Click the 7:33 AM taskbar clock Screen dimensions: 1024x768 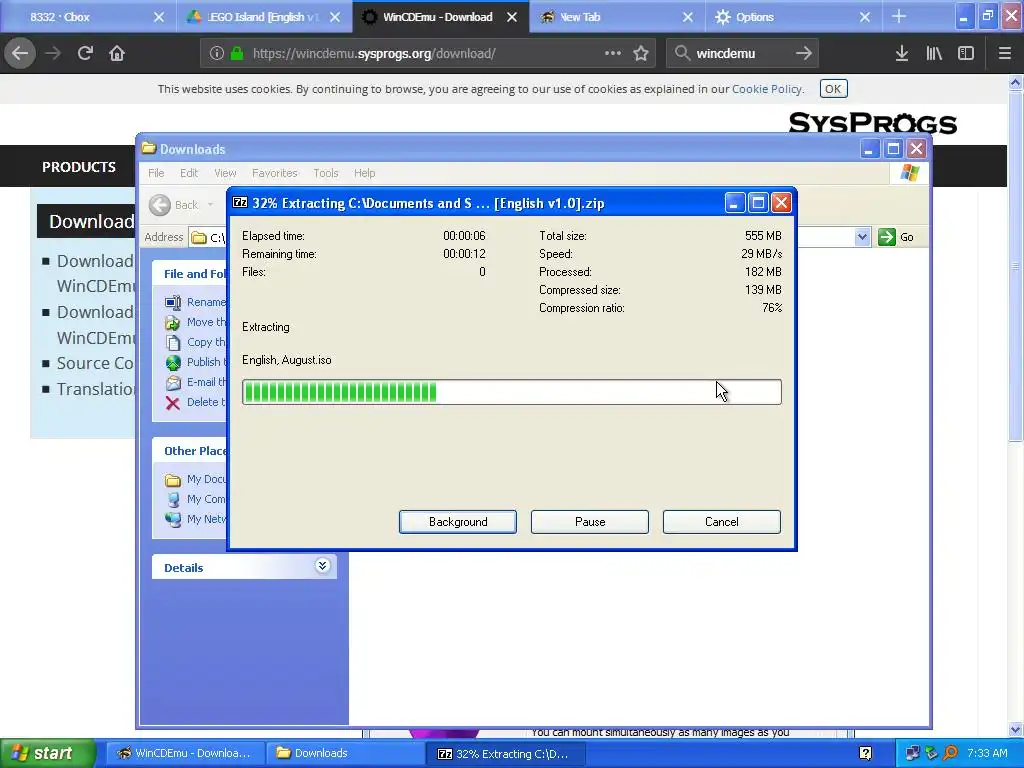pyautogui.click(x=987, y=754)
